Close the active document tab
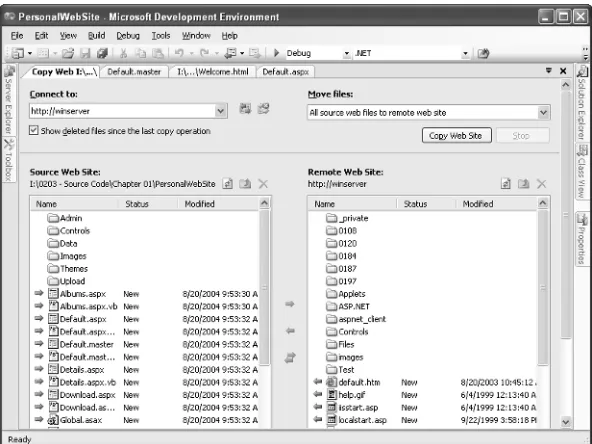The height and width of the screenshot is (444, 592). coord(563,71)
